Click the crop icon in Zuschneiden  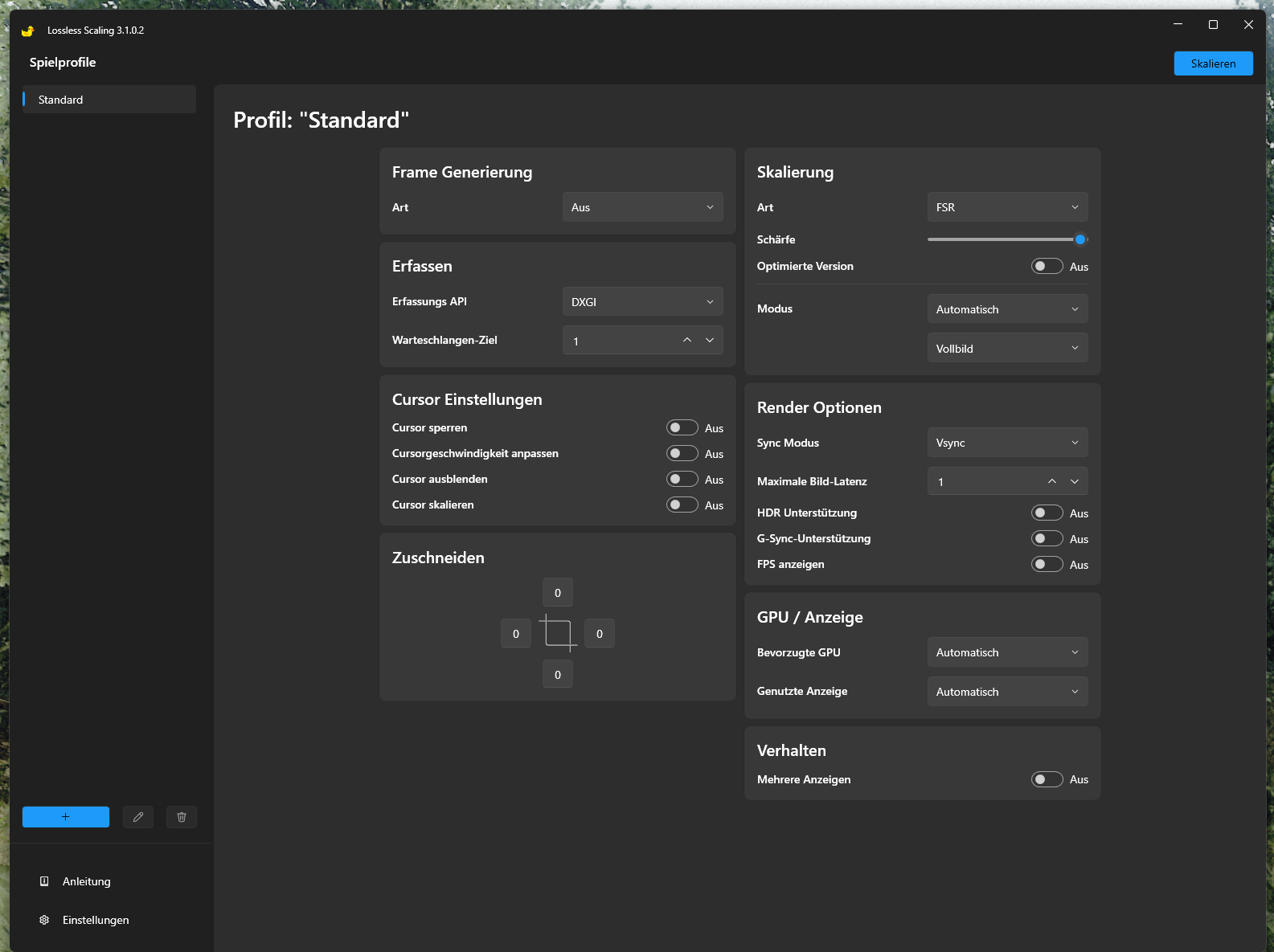click(558, 633)
